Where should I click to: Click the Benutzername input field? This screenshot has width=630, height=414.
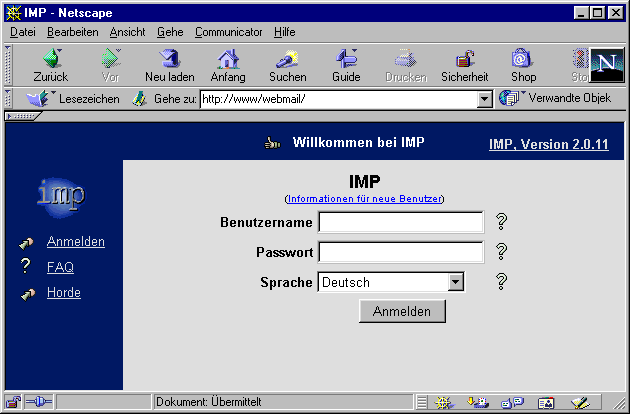401,222
